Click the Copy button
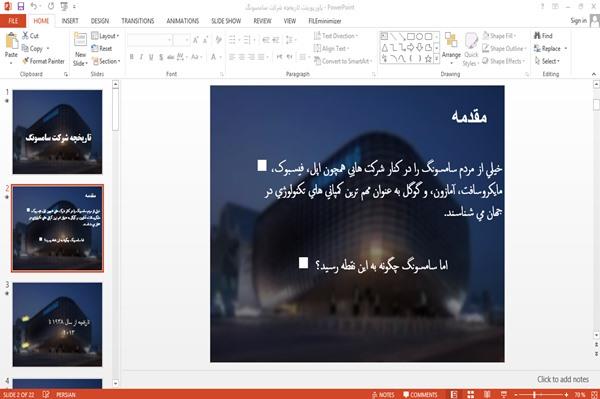 tap(33, 48)
